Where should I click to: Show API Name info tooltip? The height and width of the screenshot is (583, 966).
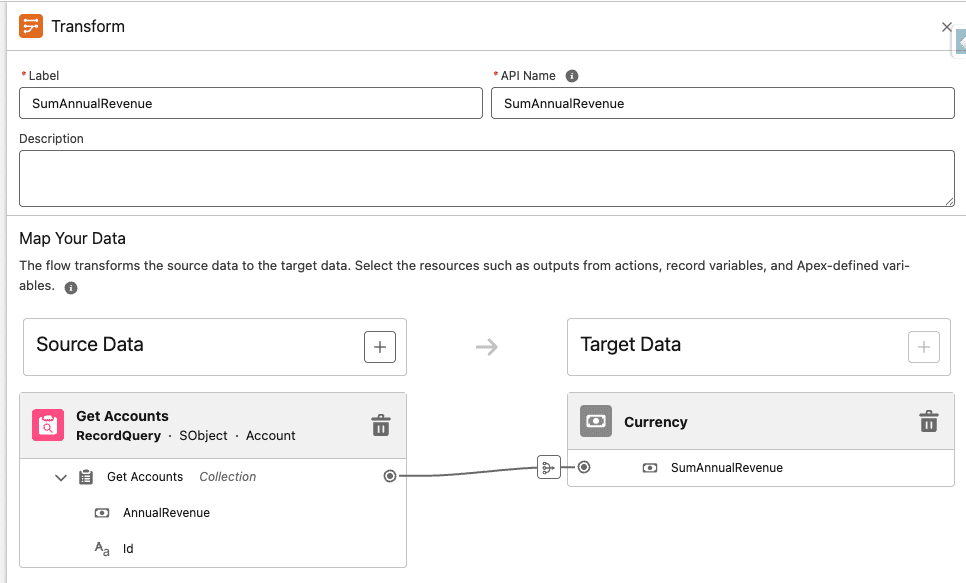click(x=572, y=76)
